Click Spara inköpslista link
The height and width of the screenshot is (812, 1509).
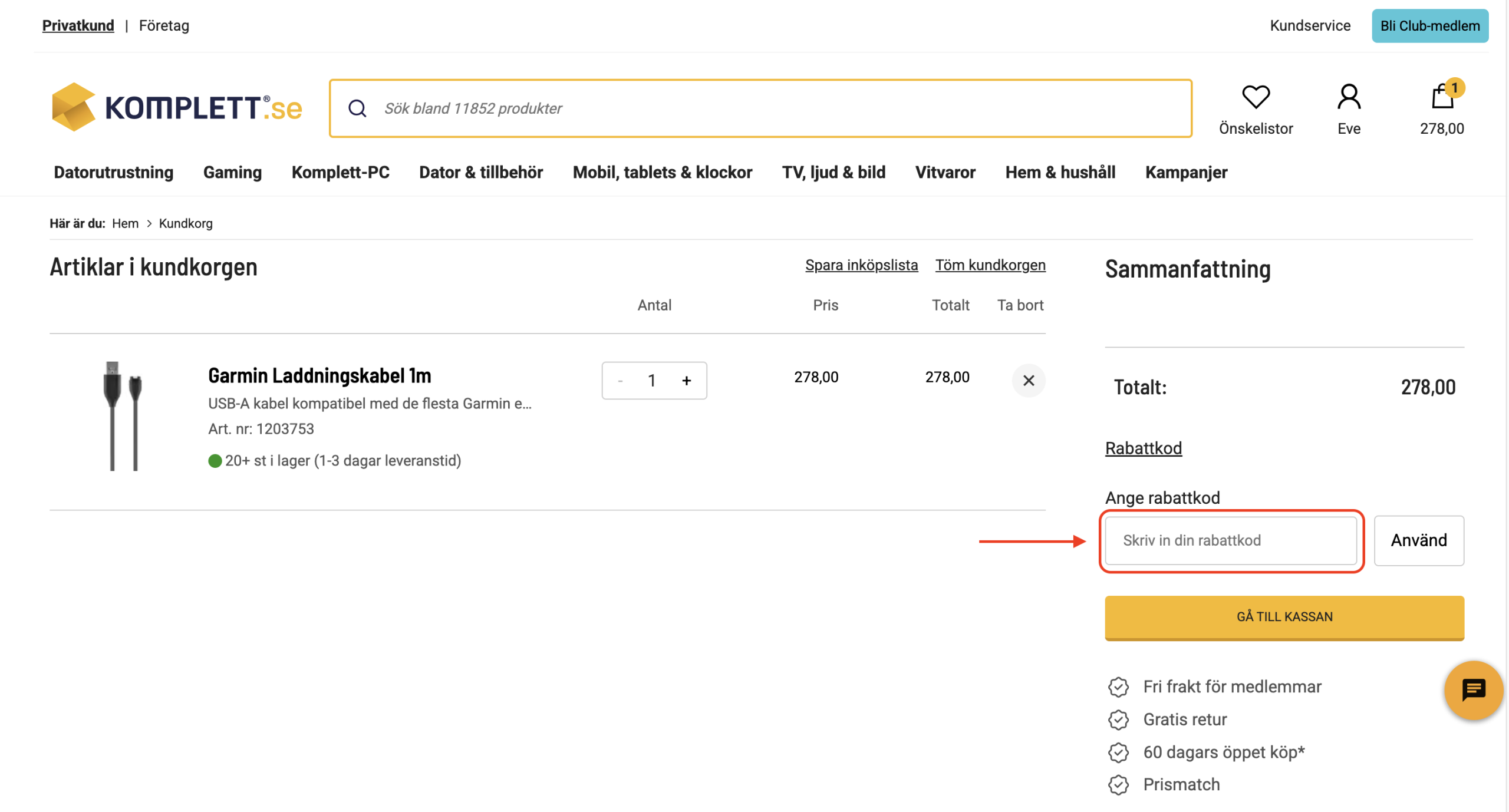tap(861, 265)
